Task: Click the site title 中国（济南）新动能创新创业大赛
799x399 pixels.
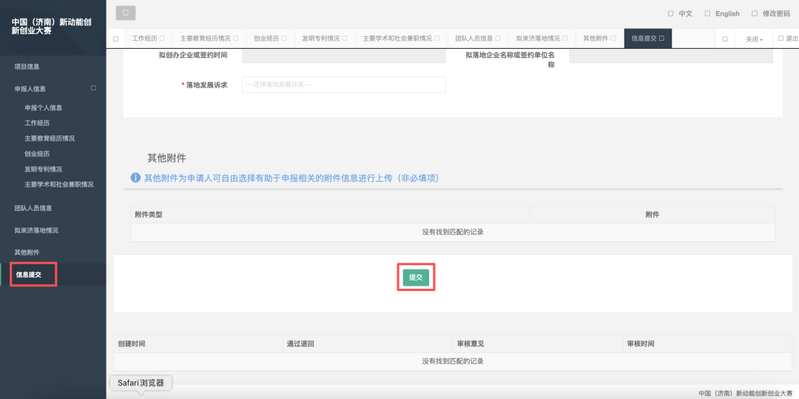Action: (51, 26)
